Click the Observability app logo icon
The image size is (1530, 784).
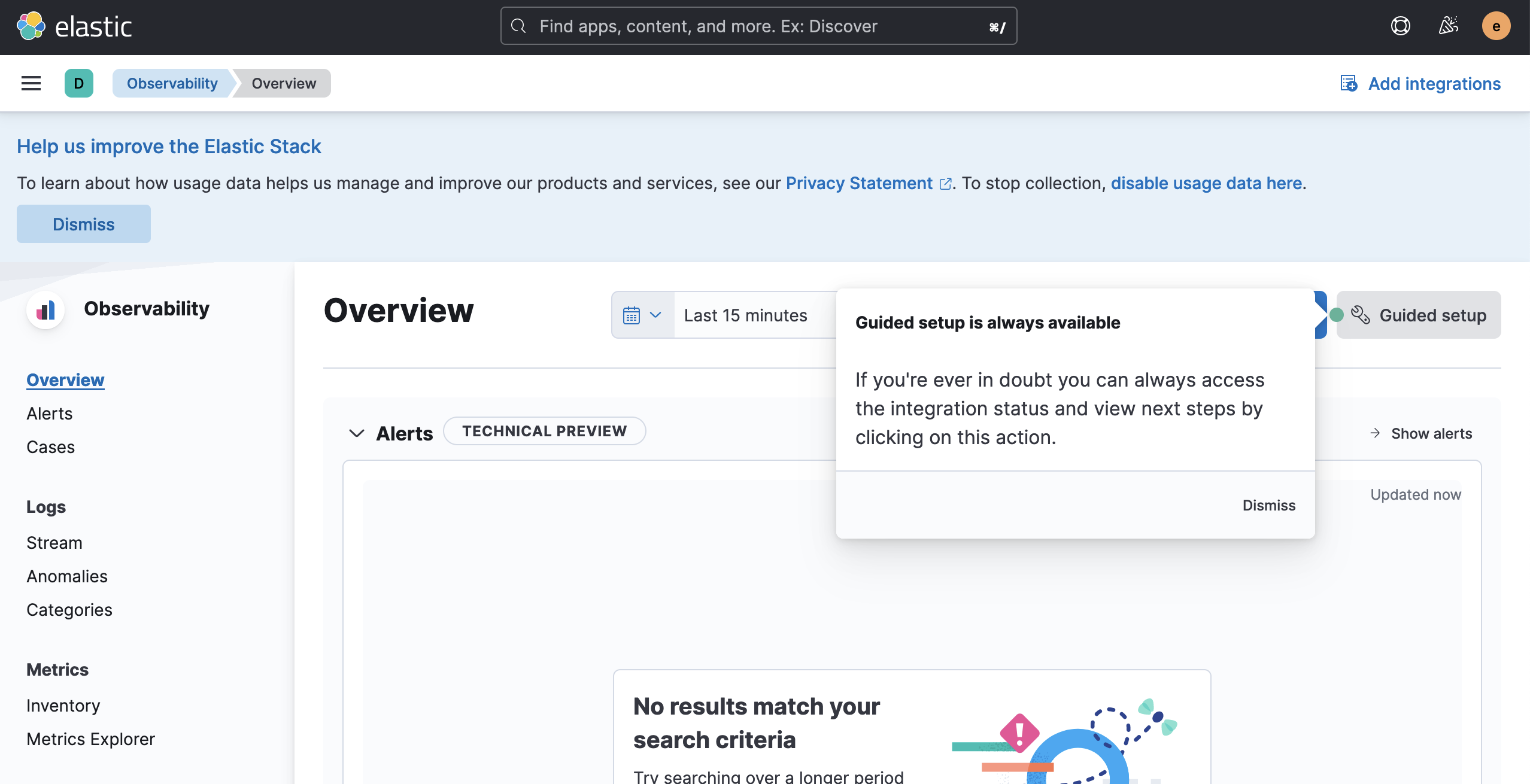tap(45, 310)
